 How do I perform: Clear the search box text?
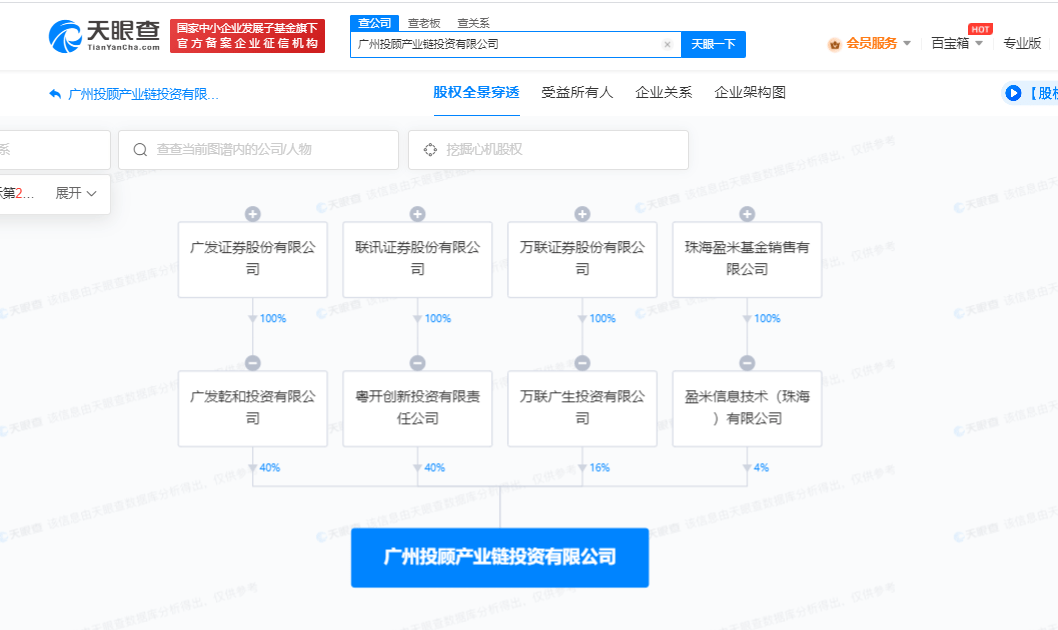(667, 45)
